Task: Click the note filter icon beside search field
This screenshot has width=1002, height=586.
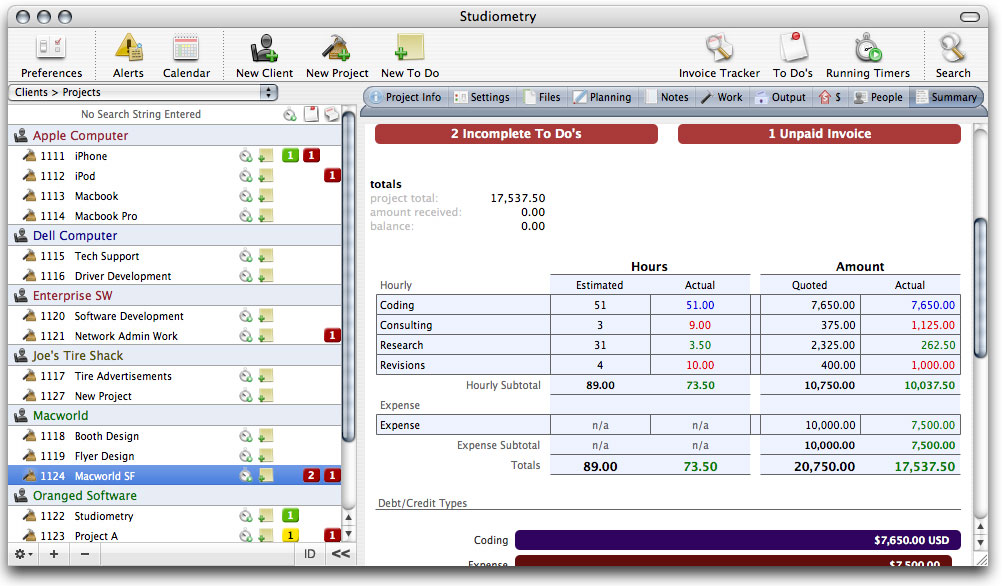Action: 311,114
